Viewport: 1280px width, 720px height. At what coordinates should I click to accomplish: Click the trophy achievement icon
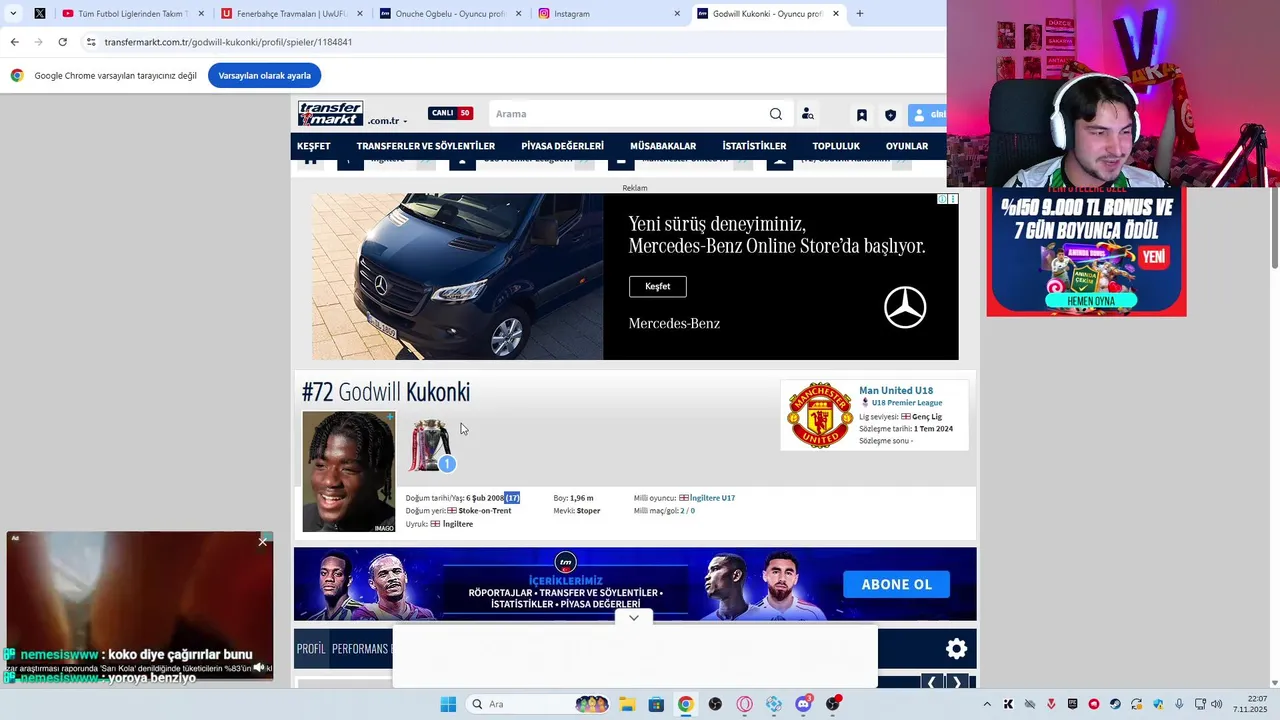(430, 445)
